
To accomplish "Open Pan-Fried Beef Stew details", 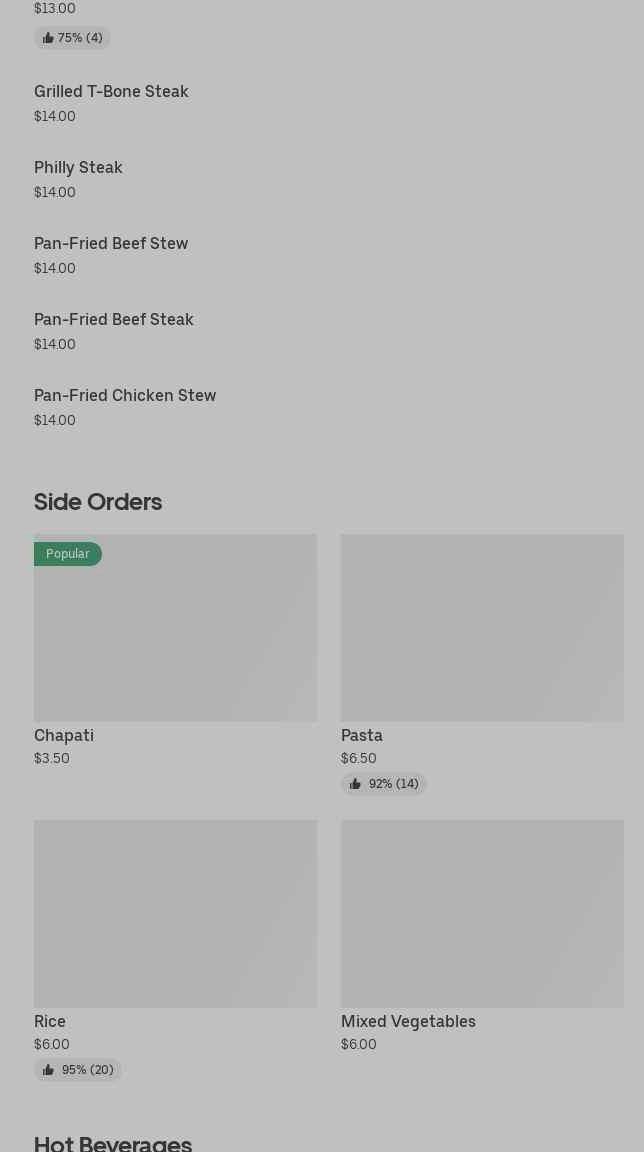I will [111, 244].
